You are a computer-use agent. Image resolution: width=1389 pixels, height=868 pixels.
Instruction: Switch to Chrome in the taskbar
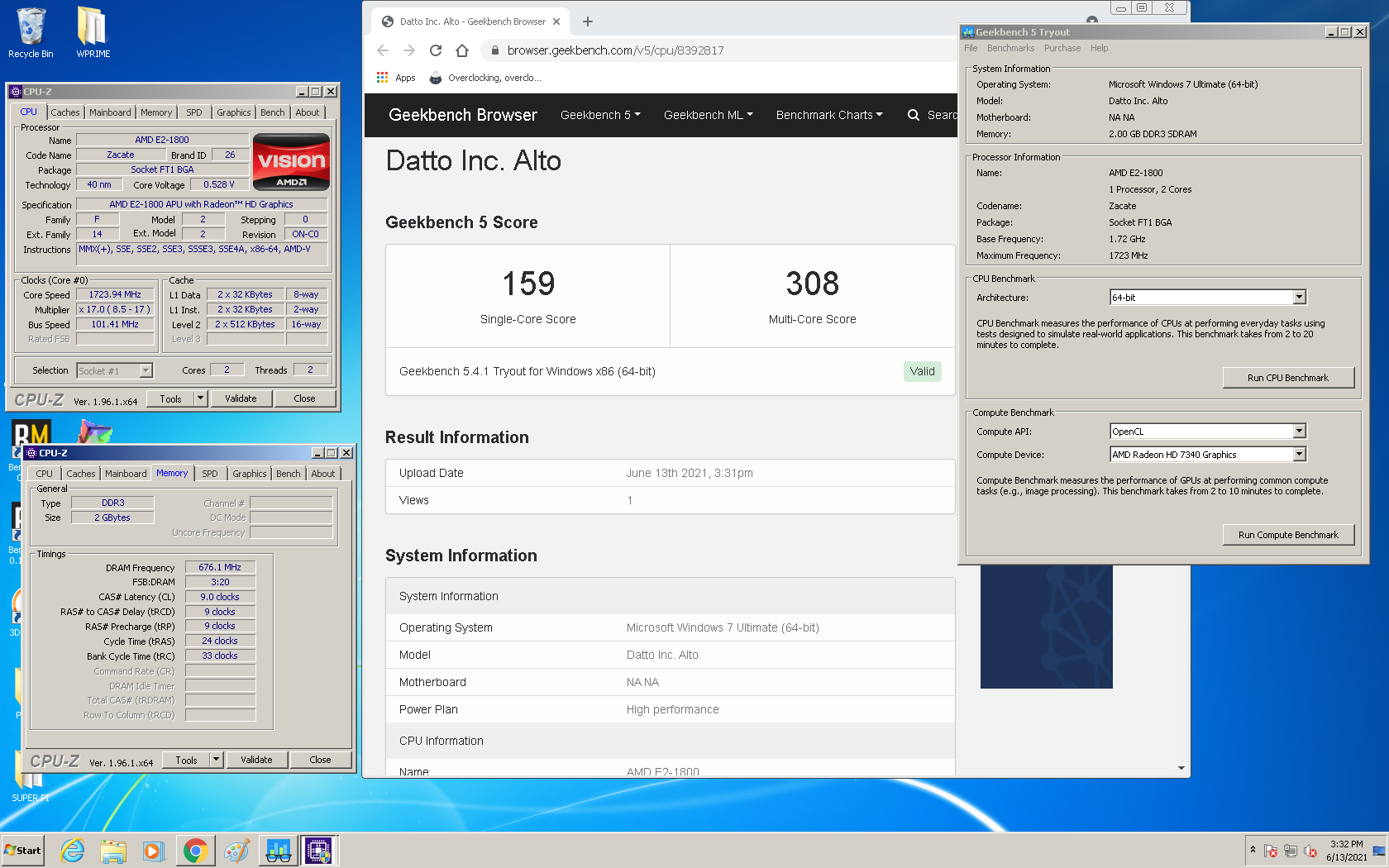[x=195, y=851]
